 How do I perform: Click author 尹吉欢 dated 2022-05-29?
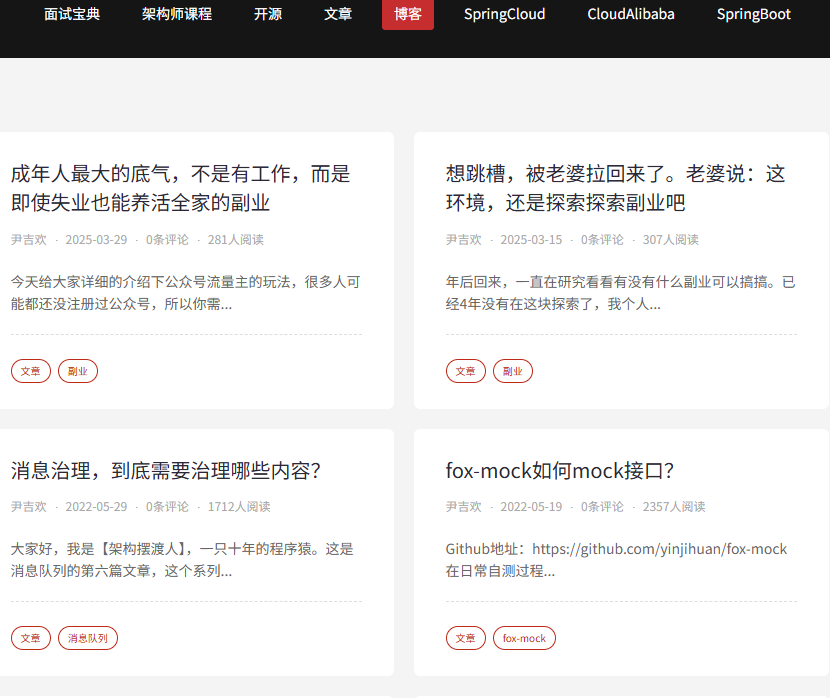coord(29,506)
